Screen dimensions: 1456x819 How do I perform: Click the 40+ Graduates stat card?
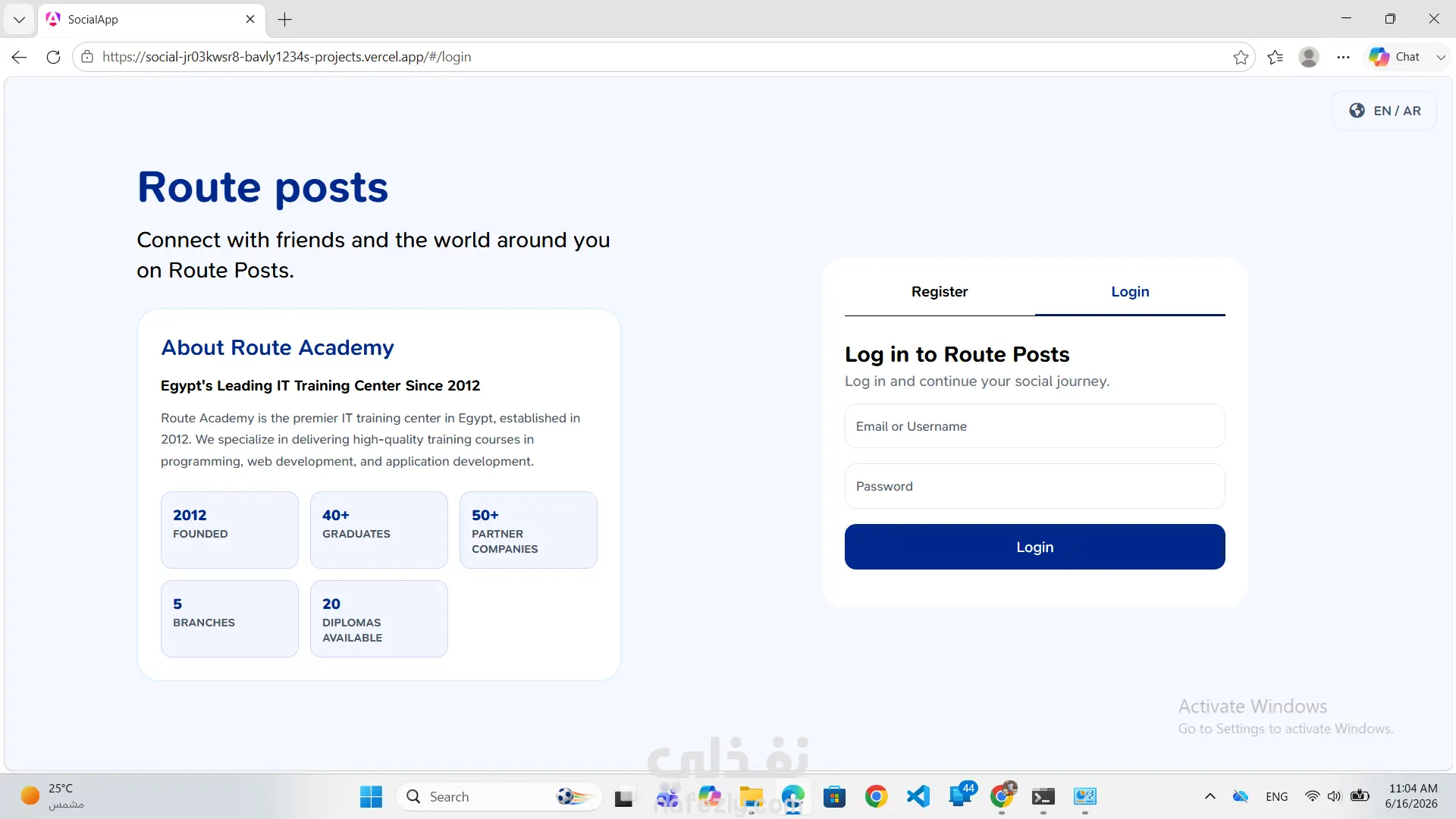click(379, 530)
